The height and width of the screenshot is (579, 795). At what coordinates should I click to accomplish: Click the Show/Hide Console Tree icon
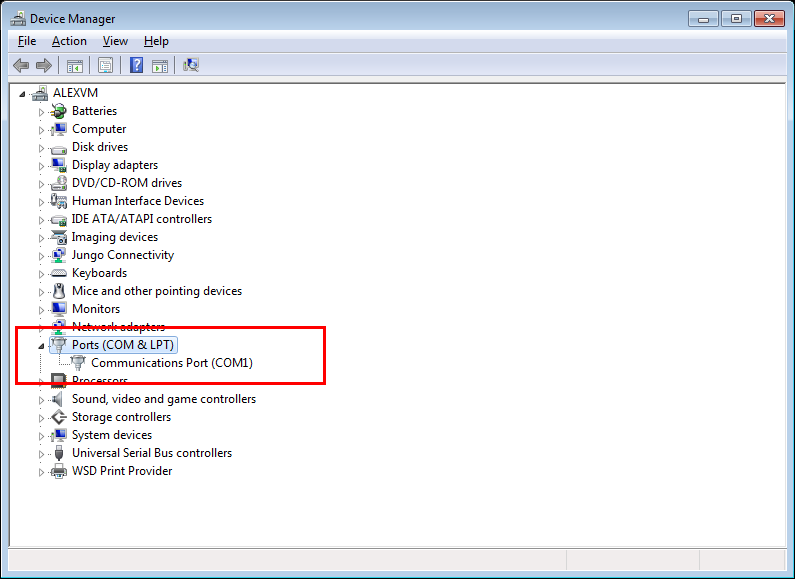[x=74, y=66]
